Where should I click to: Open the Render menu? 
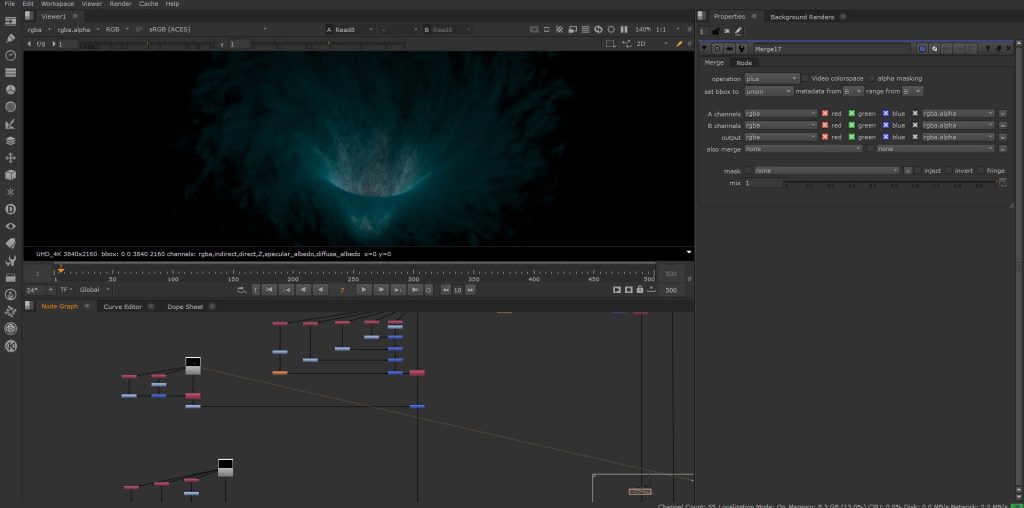click(120, 4)
